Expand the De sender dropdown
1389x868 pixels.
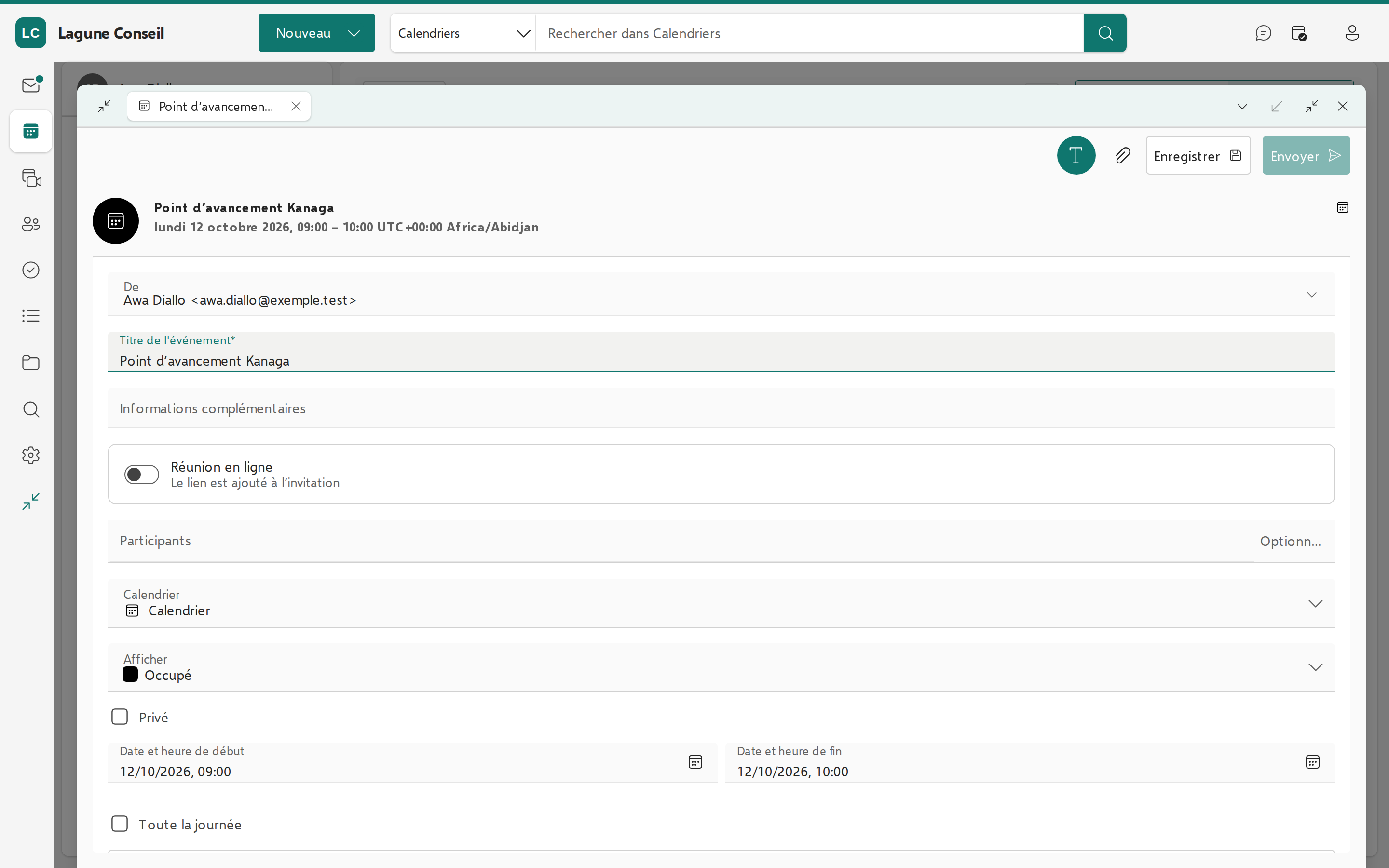point(1311,295)
